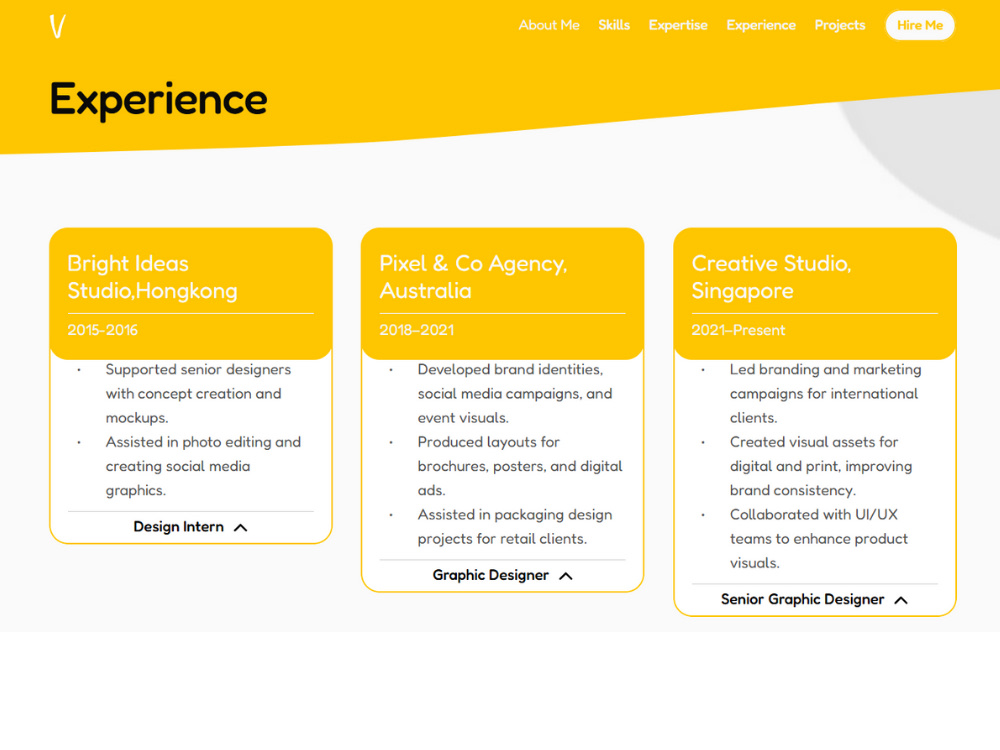Collapse the Design Intern chevron
Screen dimensions: 1000x750
240,527
